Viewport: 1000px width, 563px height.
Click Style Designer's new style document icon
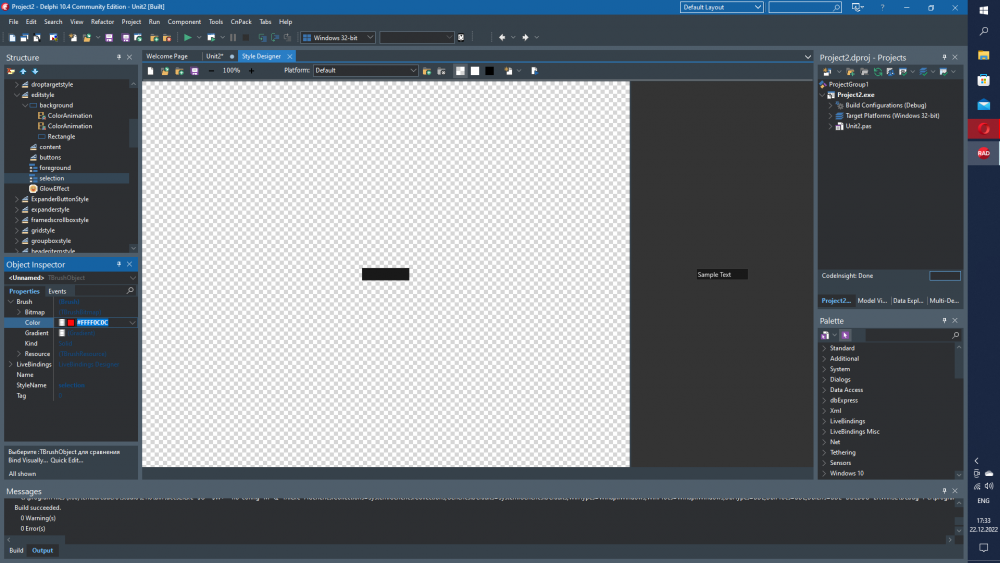tap(151, 71)
